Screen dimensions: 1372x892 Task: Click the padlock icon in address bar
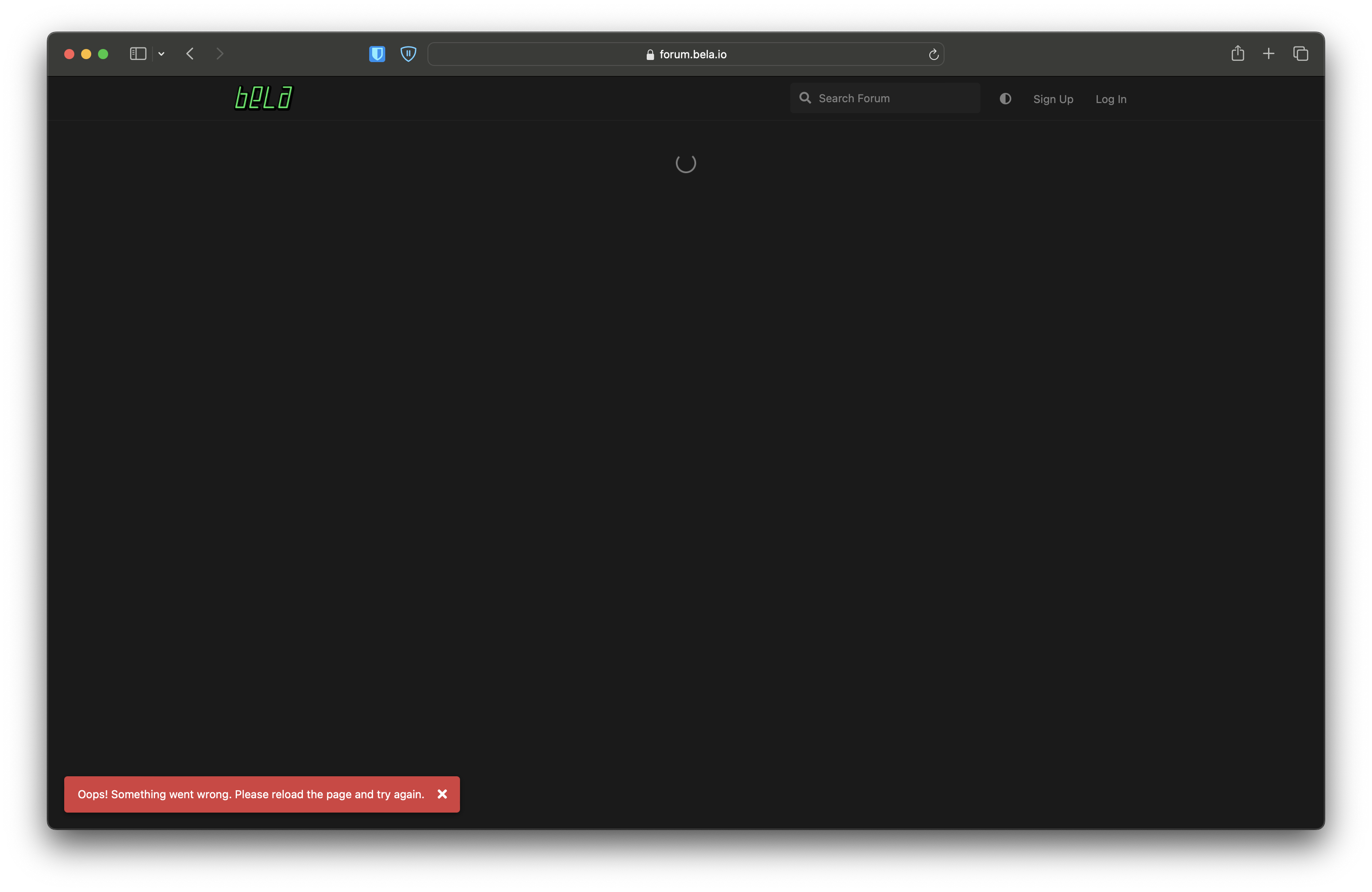650,55
